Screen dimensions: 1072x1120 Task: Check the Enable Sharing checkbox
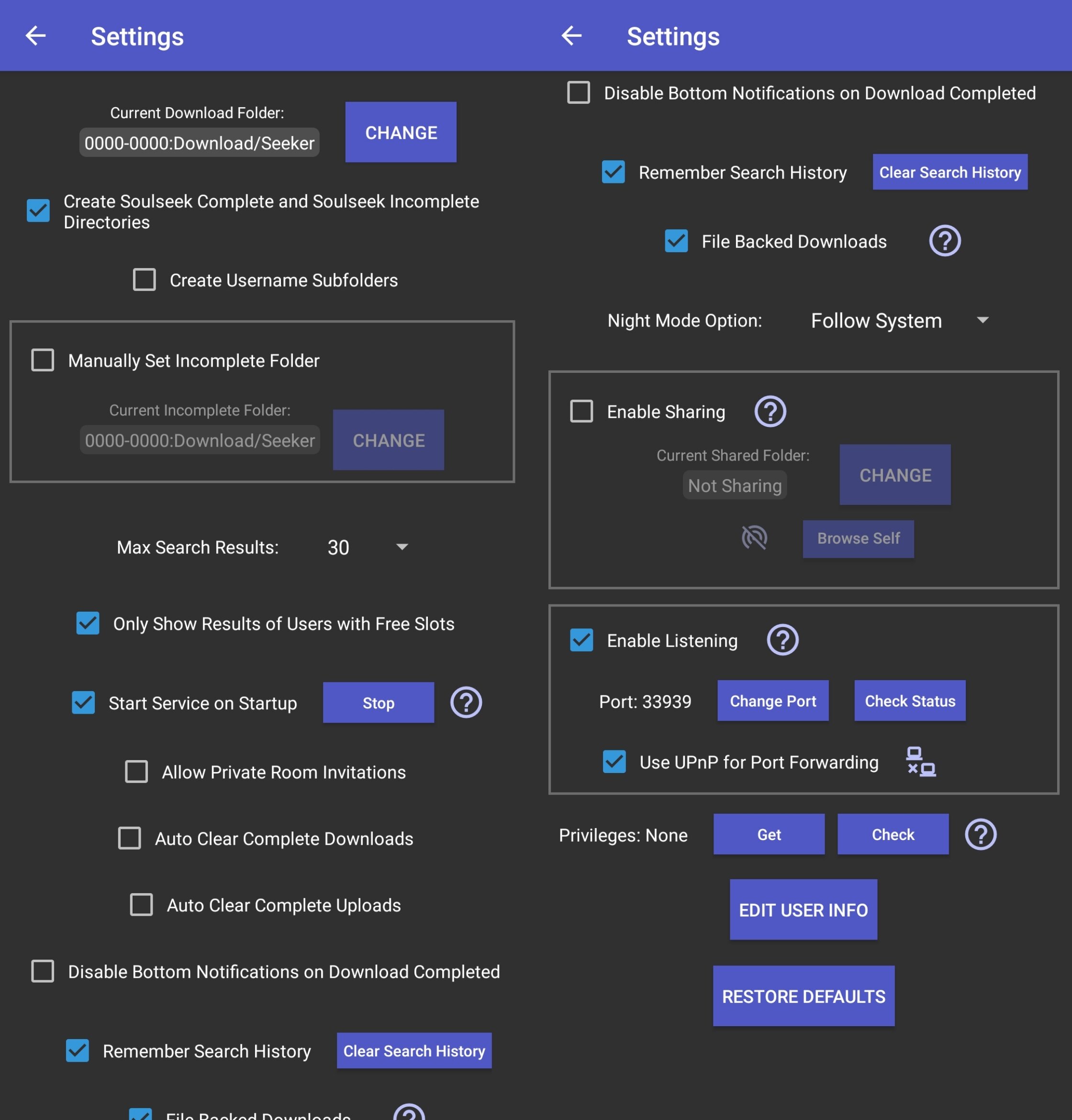tap(582, 412)
